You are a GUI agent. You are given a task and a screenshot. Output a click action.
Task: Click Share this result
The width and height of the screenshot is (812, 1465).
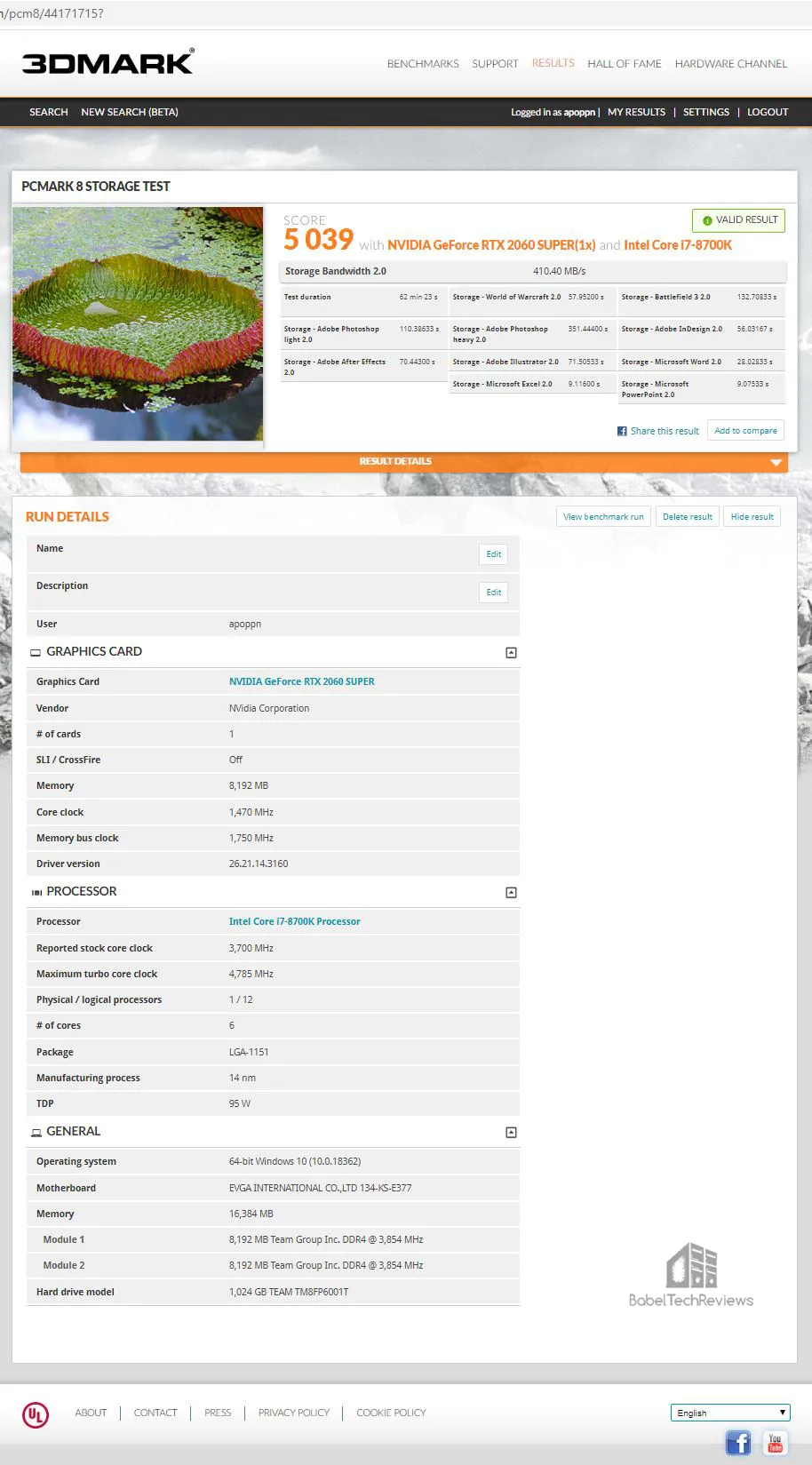click(x=665, y=431)
